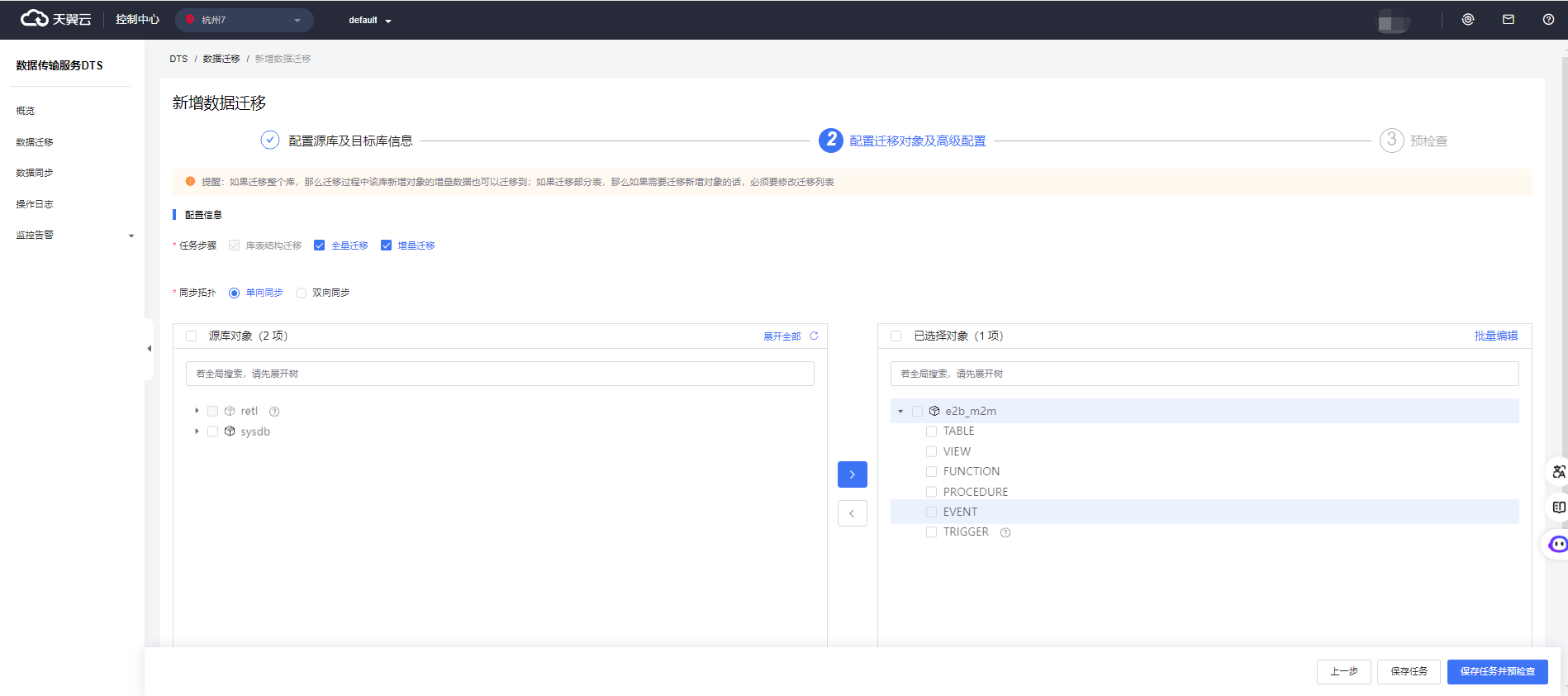Screen dimensions: 1568x696
Task: Click 数据迁移 breadcrumb link
Action: point(221,59)
